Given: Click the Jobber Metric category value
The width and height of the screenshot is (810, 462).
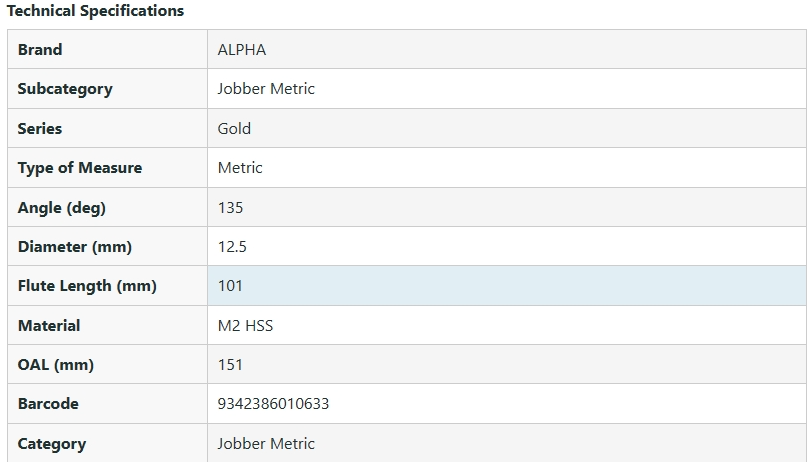Looking at the screenshot, I should pyautogui.click(x=266, y=444).
